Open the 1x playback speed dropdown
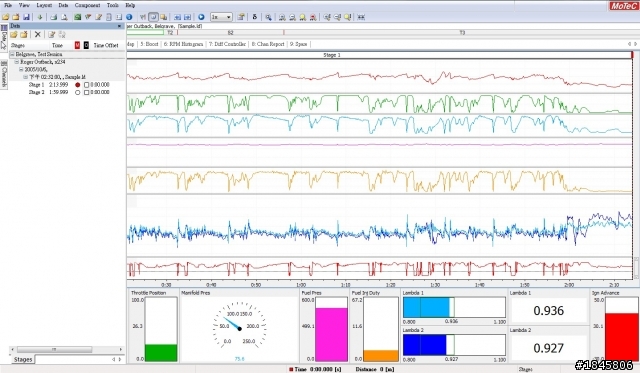Image resolution: width=640 pixels, height=373 pixels. [222, 17]
